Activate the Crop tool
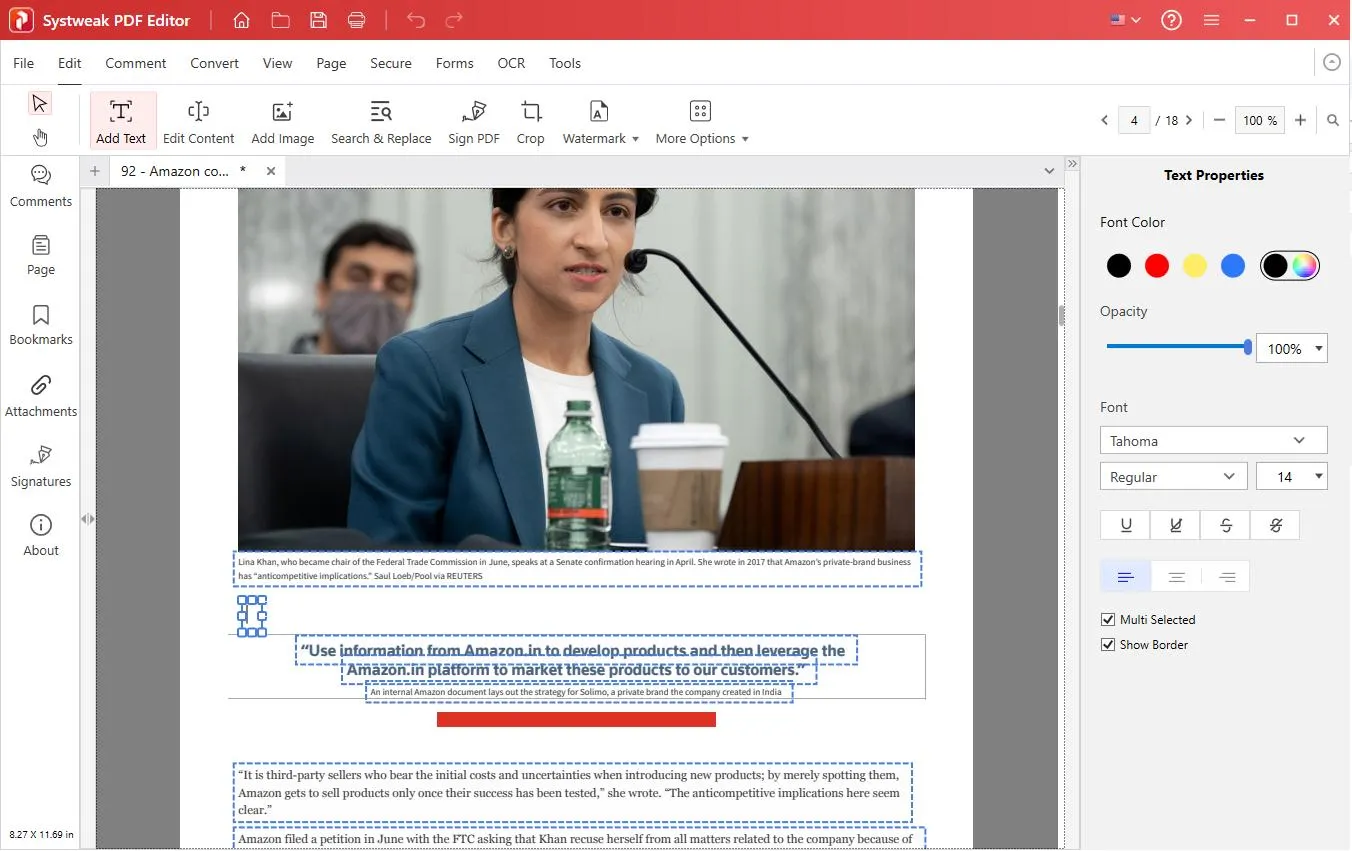 point(530,122)
